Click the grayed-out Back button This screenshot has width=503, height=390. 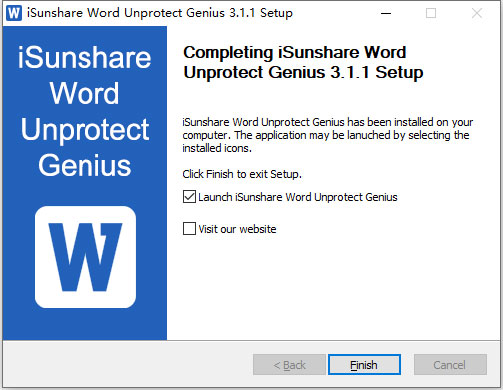point(289,365)
